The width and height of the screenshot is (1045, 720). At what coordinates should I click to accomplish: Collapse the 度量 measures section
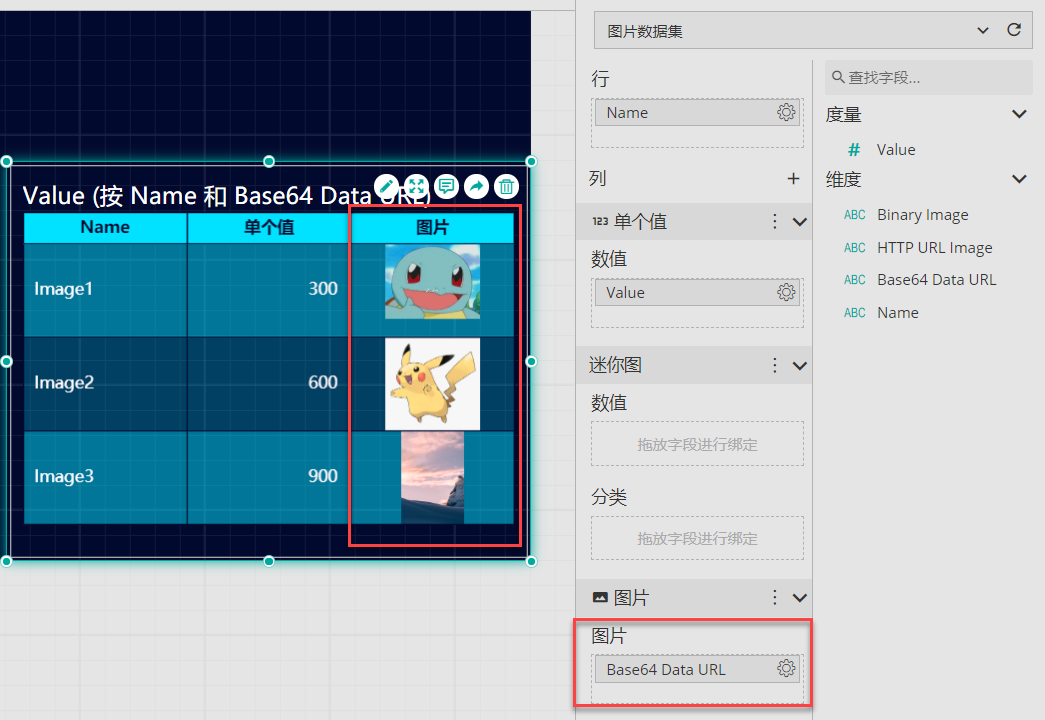coord(1019,115)
